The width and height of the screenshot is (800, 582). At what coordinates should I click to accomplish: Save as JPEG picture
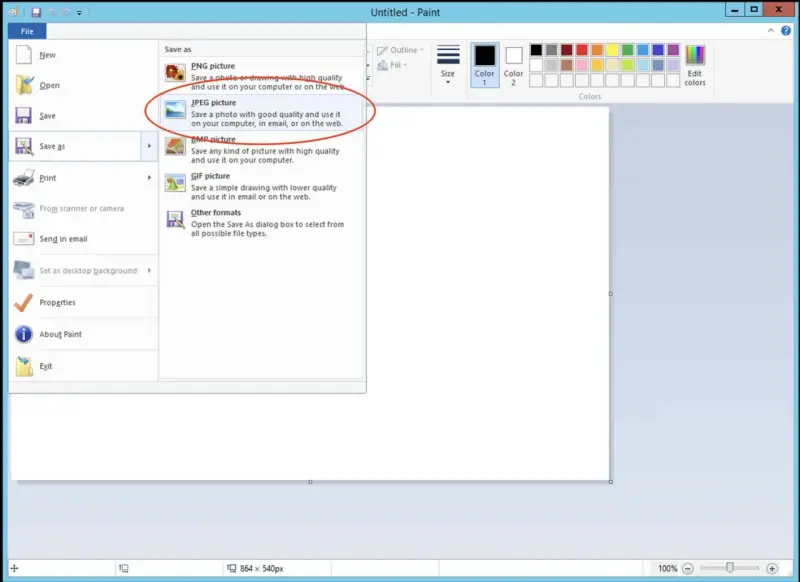click(262, 113)
